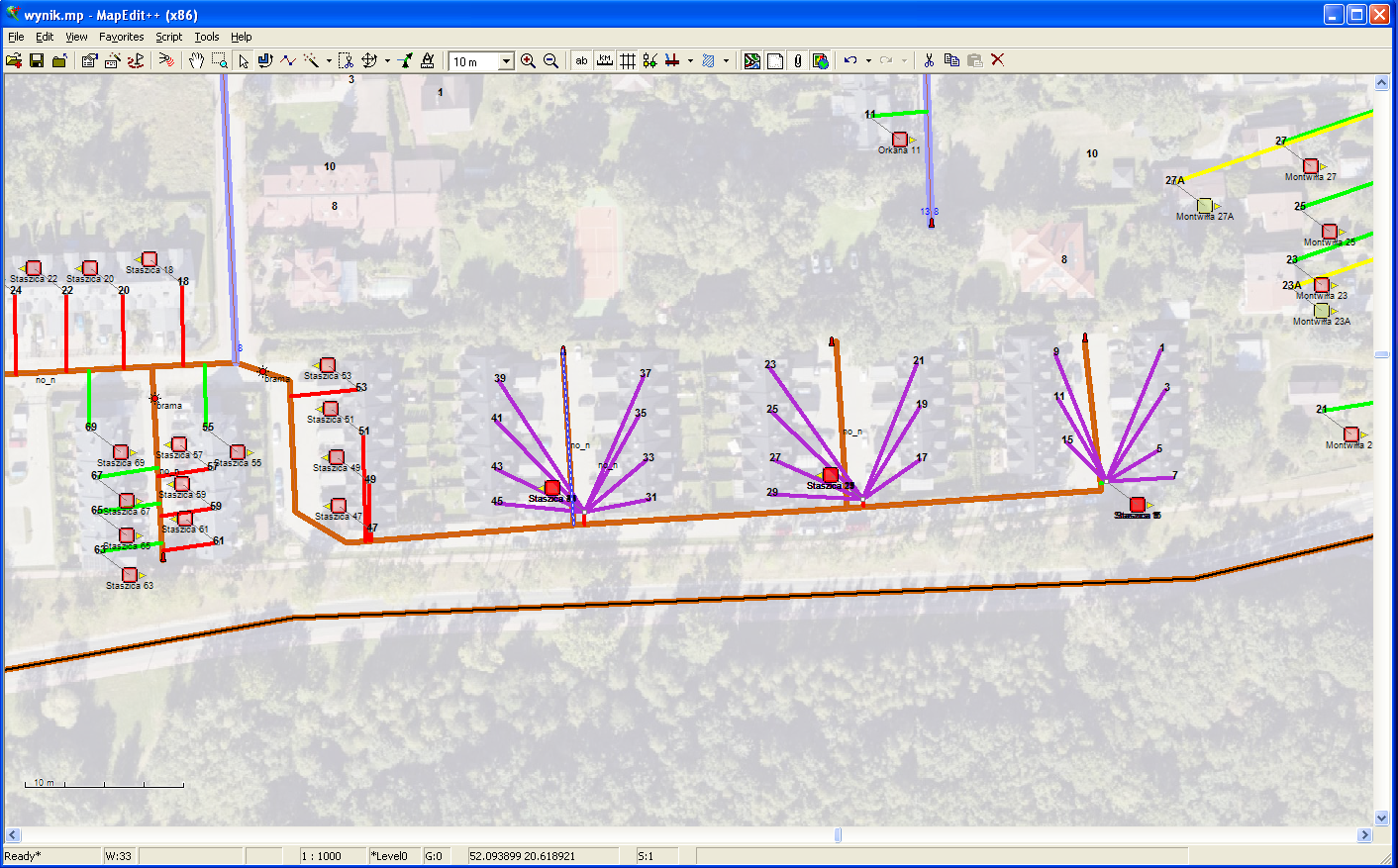Click the zoom in magnifier
This screenshot has width=1398, height=868.
coord(529,60)
